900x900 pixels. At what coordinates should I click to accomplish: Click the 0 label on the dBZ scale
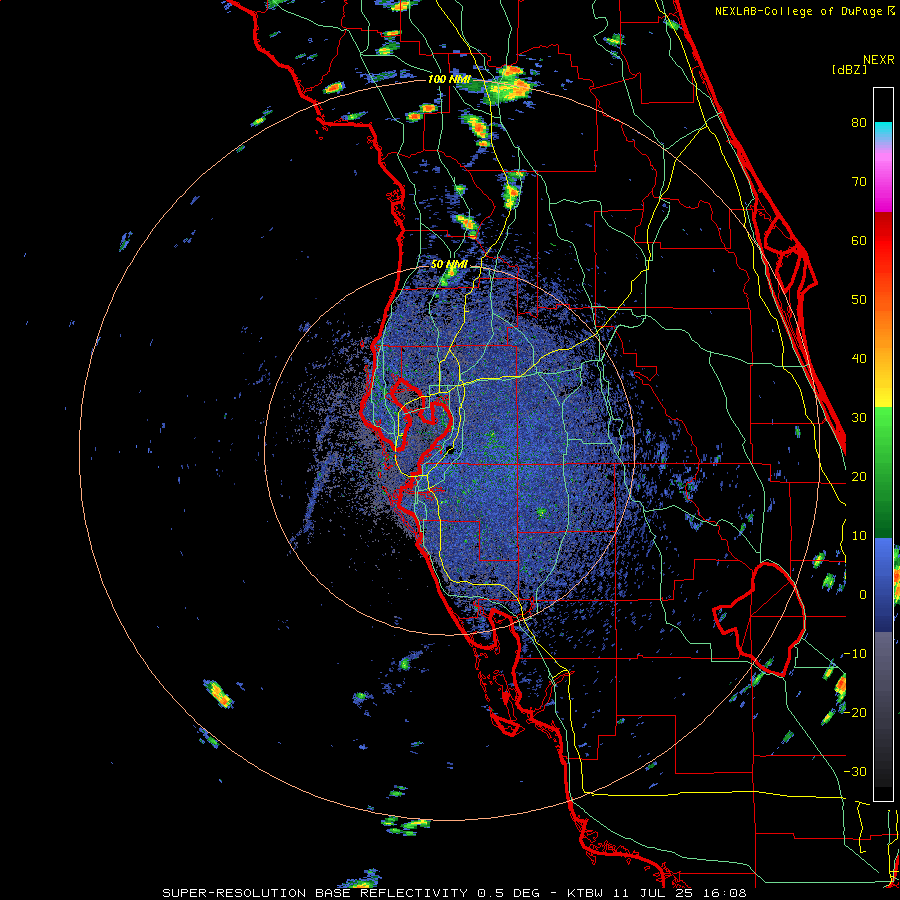coord(863,595)
